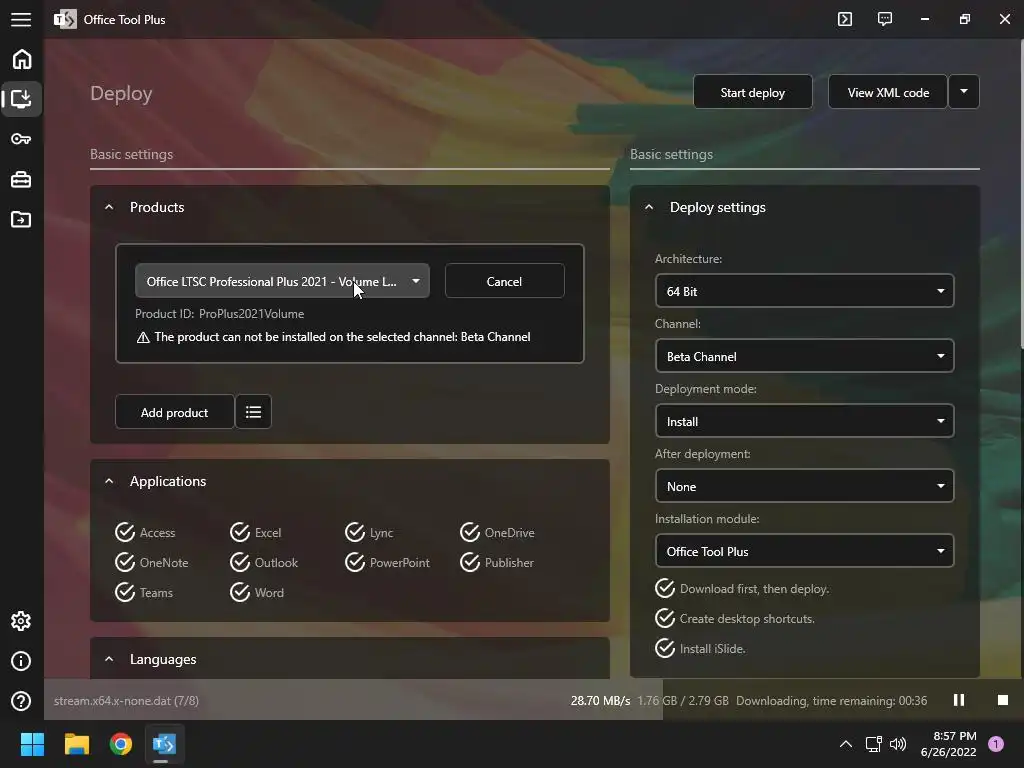Open the About info icon
1024x768 pixels.
(21, 661)
